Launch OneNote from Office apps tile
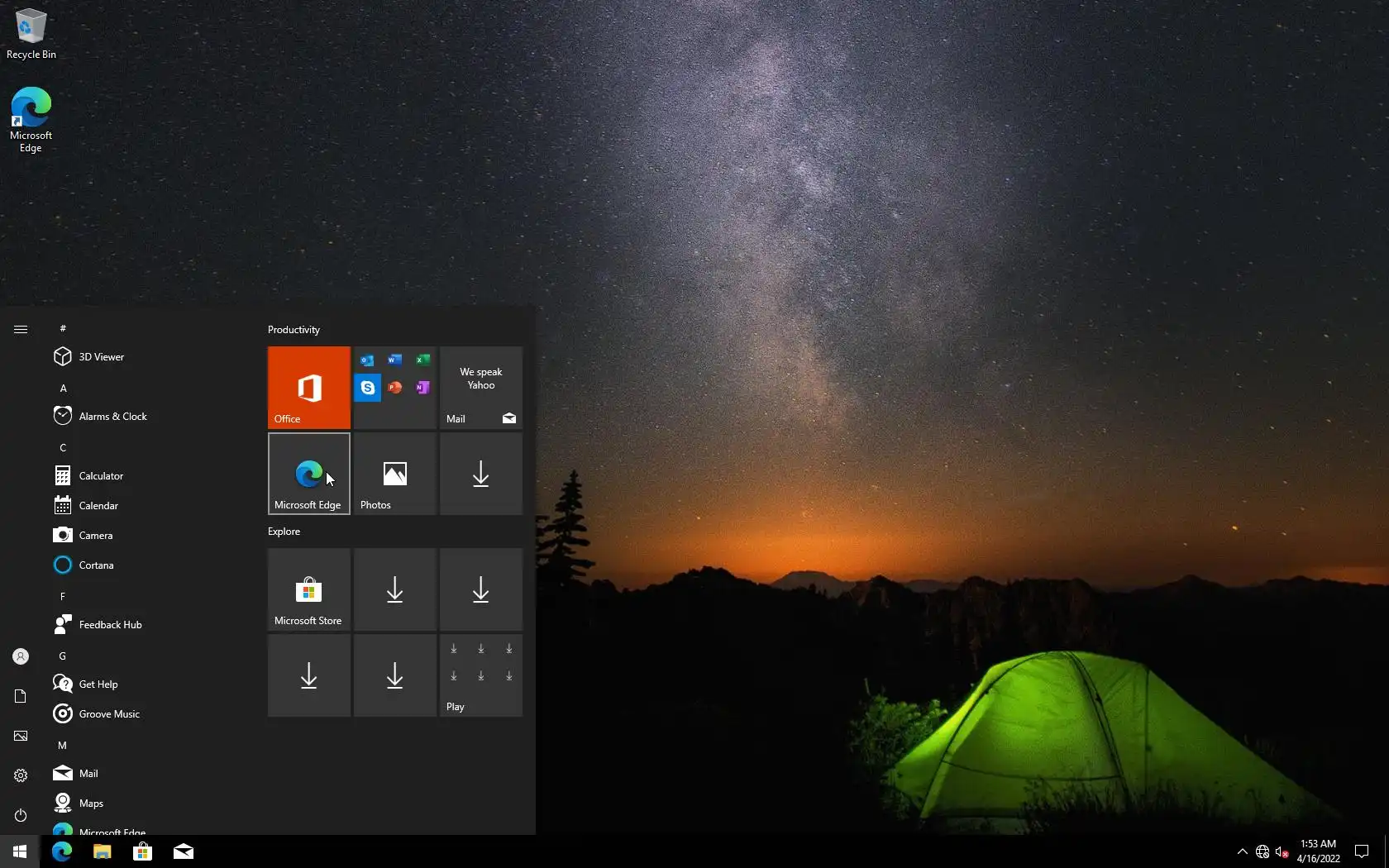Viewport: 1389px width, 868px height. [422, 387]
